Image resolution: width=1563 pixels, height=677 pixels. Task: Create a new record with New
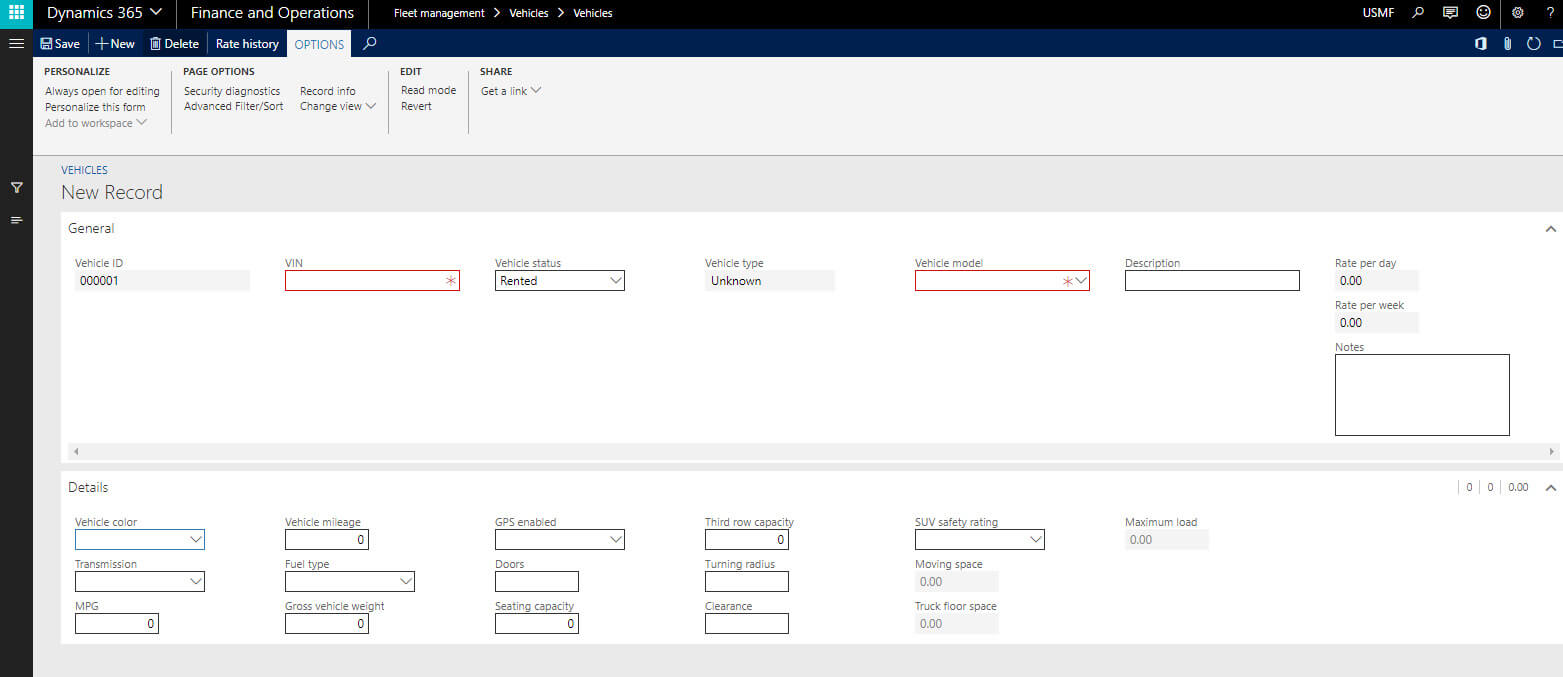pos(115,43)
